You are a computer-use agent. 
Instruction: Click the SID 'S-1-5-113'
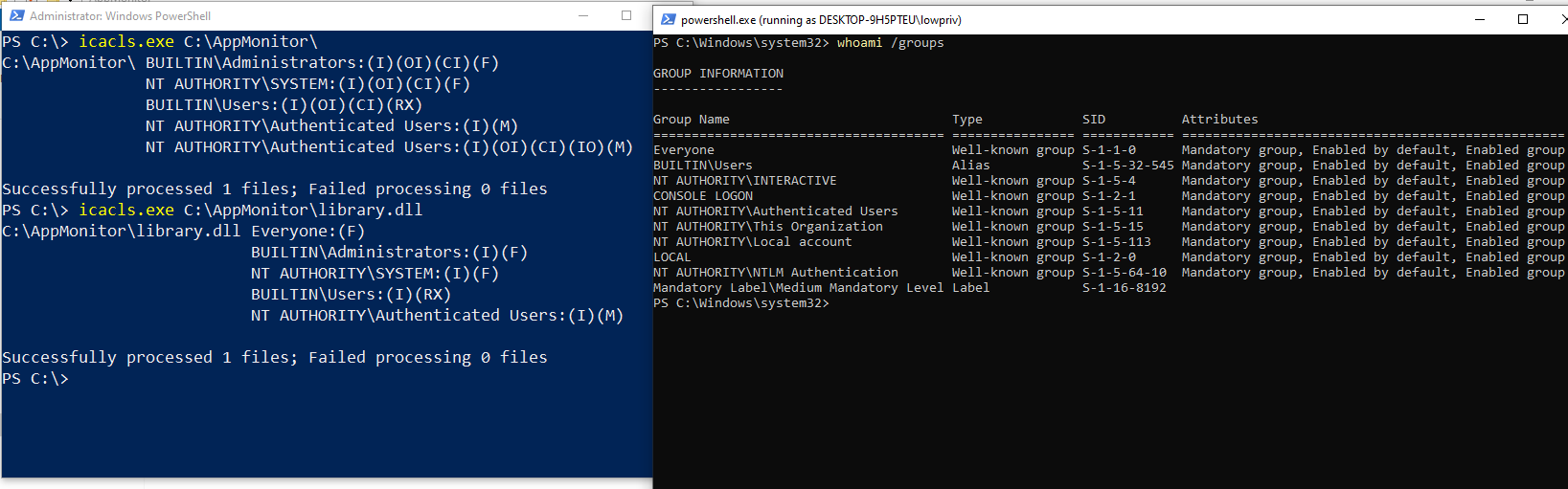coord(1117,242)
